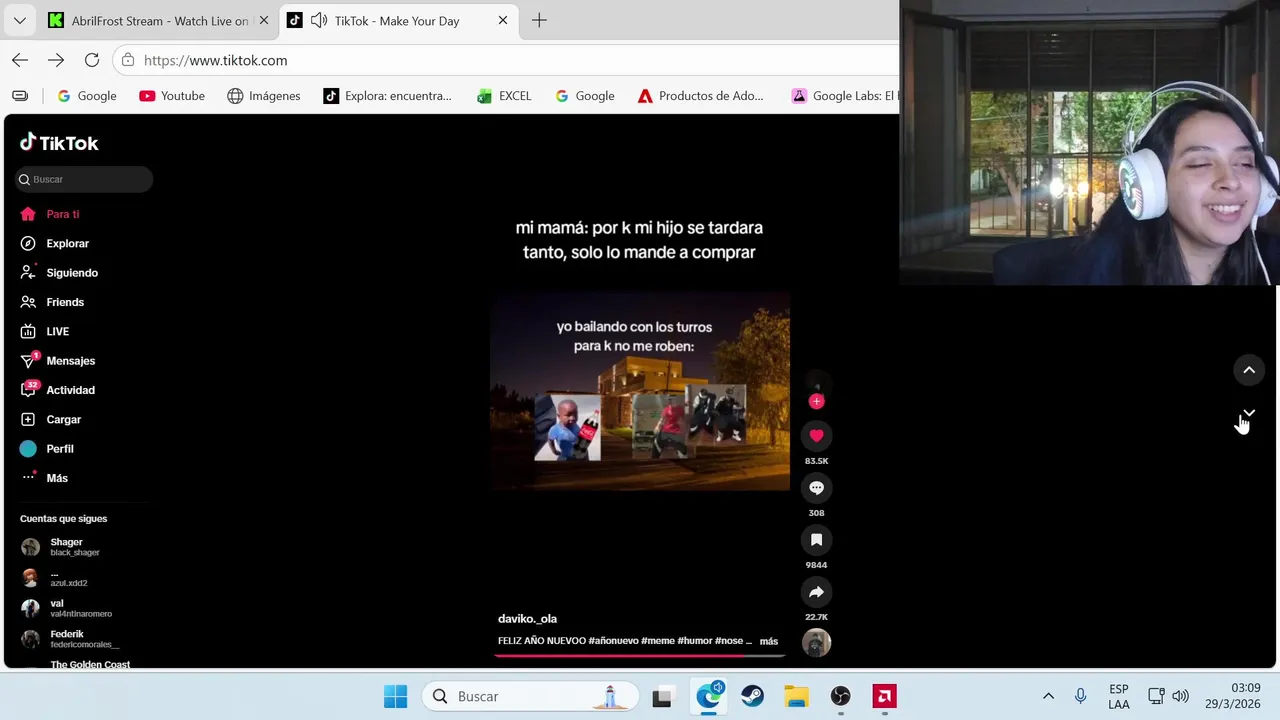Screen dimensions: 1280x720
Task: Follow the creator with the red plus button
Action: coord(816,401)
